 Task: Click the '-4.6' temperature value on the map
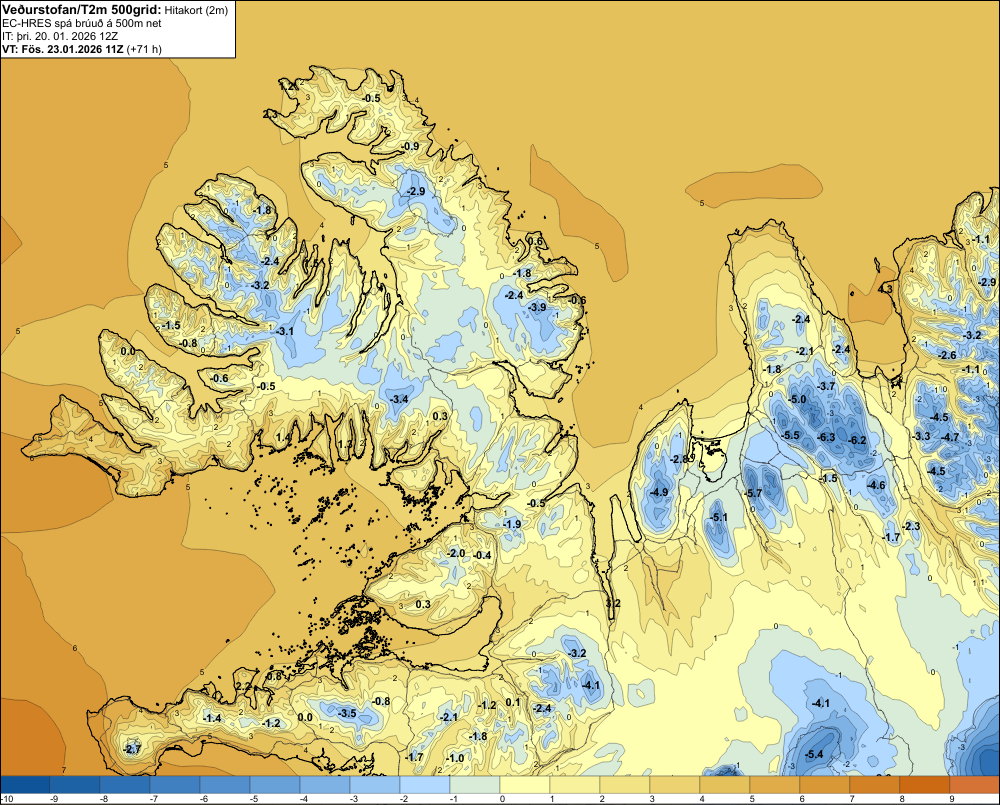[876, 485]
